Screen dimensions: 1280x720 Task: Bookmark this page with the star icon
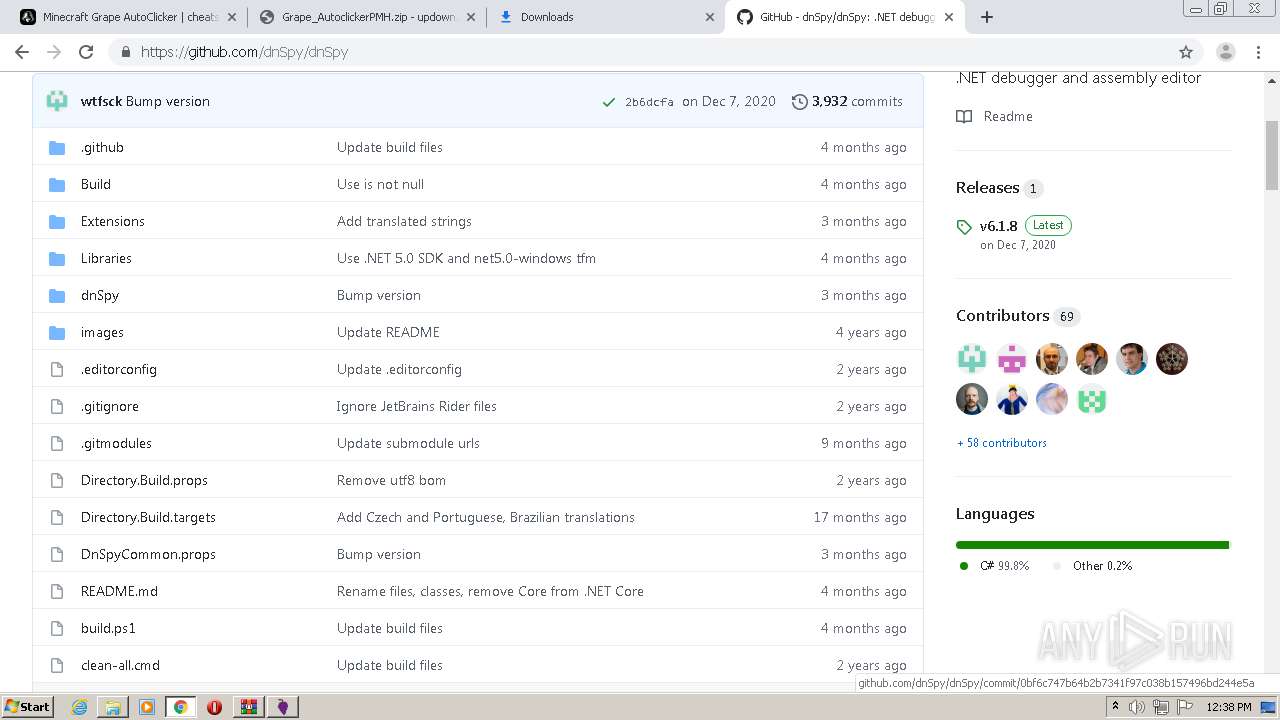pyautogui.click(x=1186, y=52)
